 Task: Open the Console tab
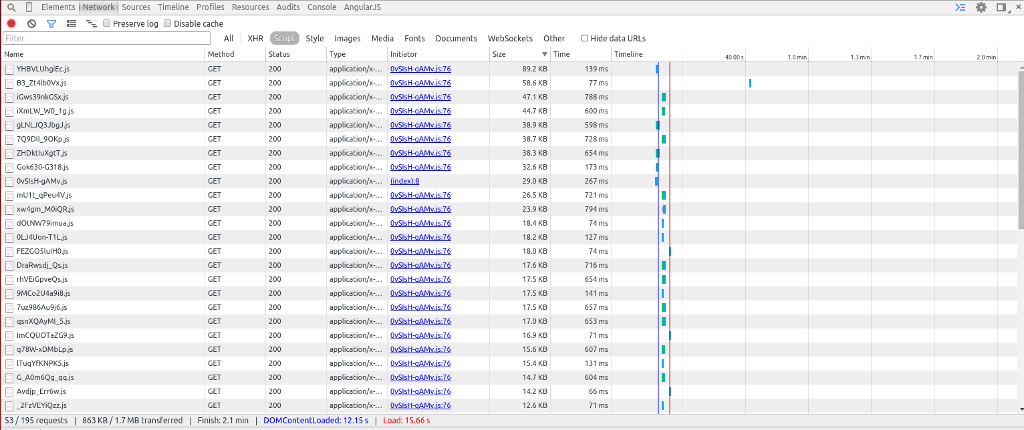[x=321, y=7]
